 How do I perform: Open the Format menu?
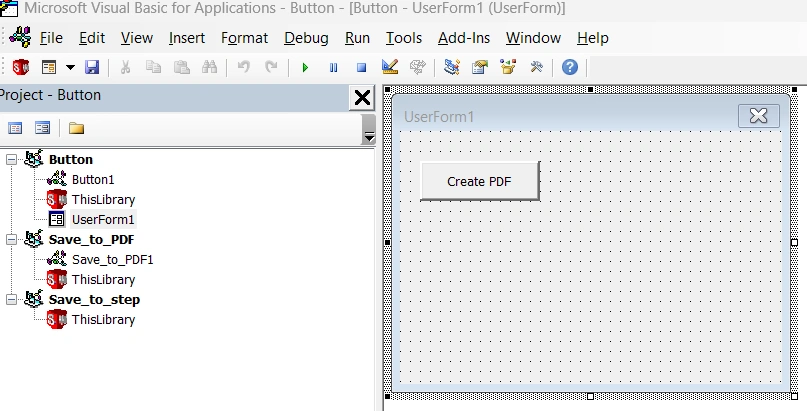coord(244,38)
